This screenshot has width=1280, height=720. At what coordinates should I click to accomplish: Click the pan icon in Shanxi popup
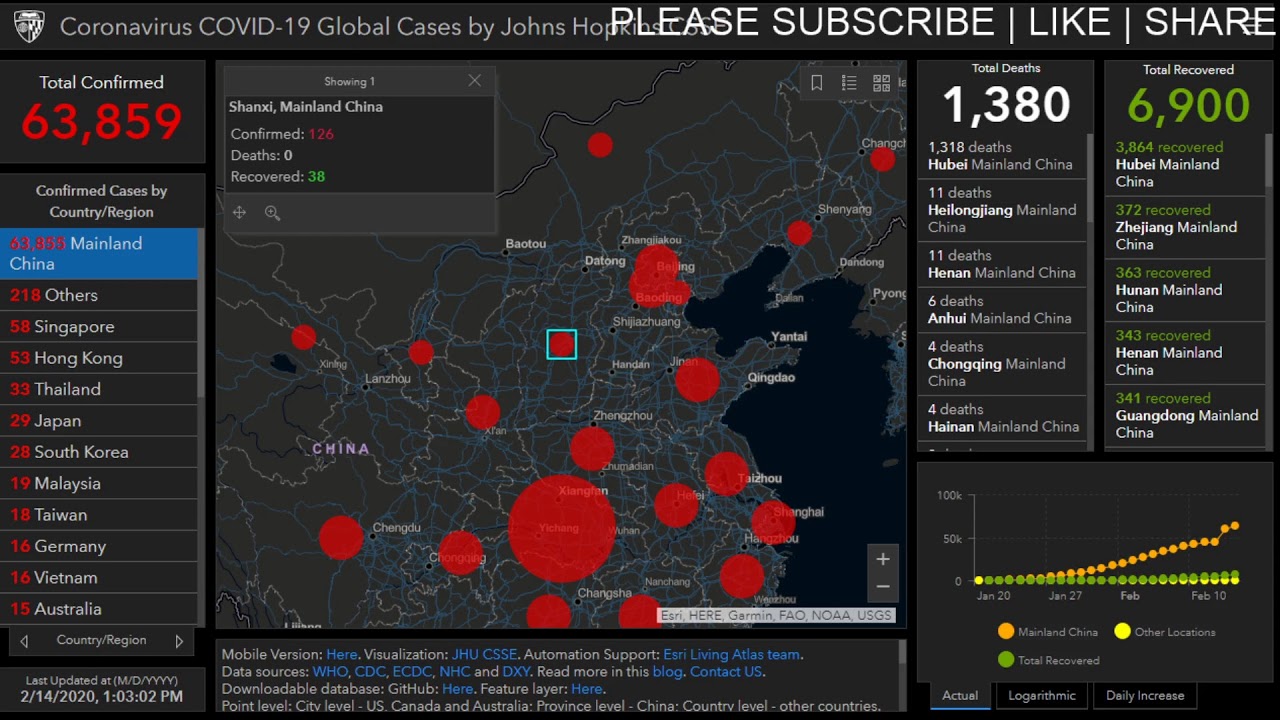coord(239,212)
